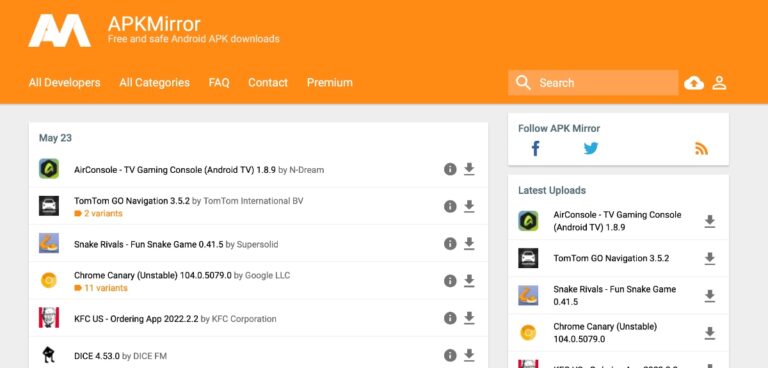Download TomTom GO Navigation from Latest Uploads
The image size is (768, 368).
(x=710, y=259)
